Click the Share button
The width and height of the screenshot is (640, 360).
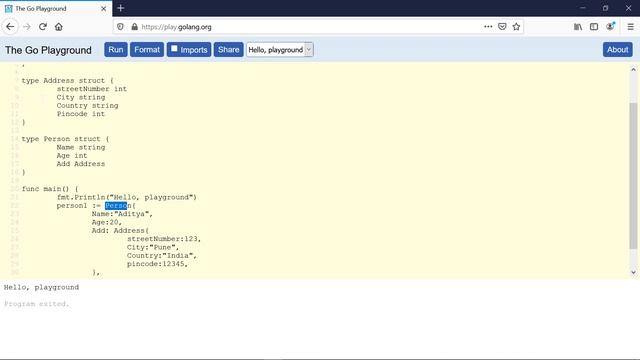tap(229, 50)
